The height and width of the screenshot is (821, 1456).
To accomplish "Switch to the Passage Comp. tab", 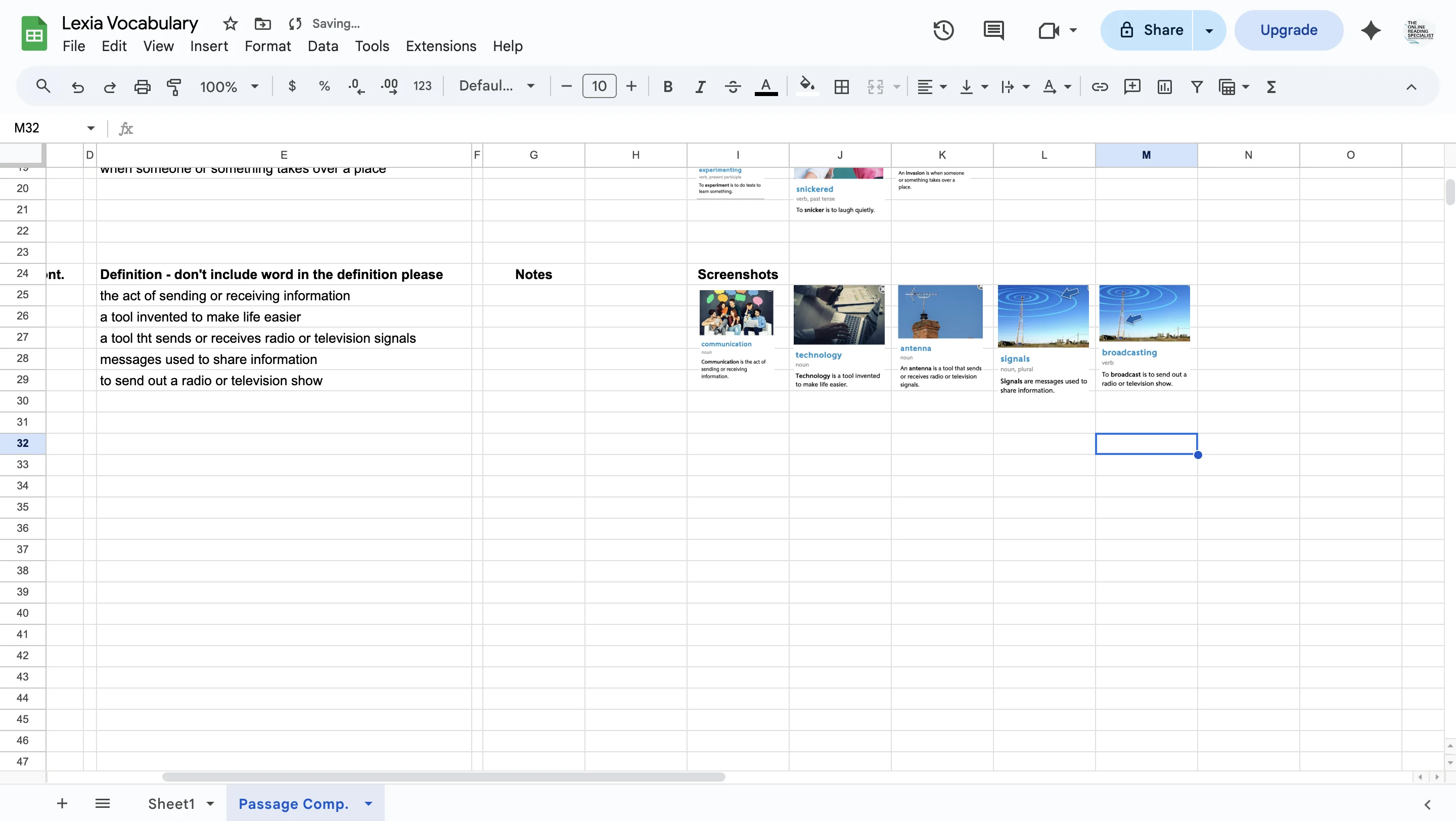I will coord(293,803).
